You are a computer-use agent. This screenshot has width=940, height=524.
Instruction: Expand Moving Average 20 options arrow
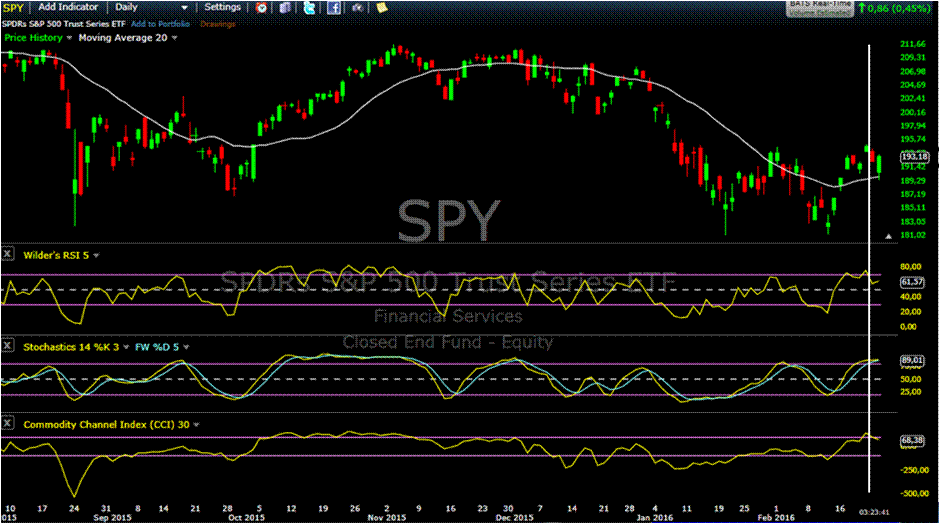pyautogui.click(x=174, y=38)
